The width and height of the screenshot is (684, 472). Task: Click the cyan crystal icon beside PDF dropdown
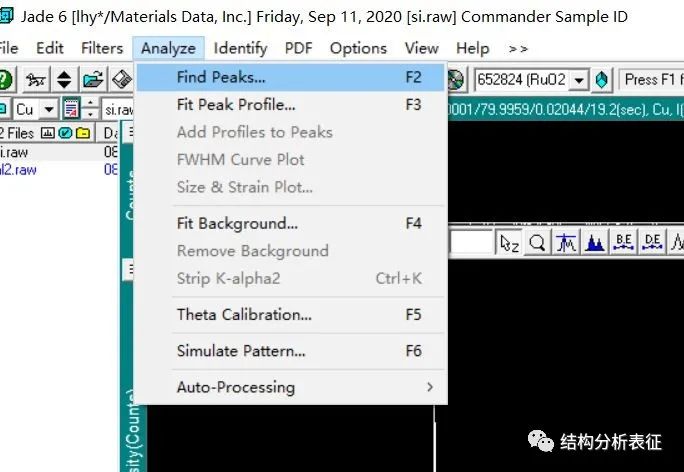(x=602, y=80)
